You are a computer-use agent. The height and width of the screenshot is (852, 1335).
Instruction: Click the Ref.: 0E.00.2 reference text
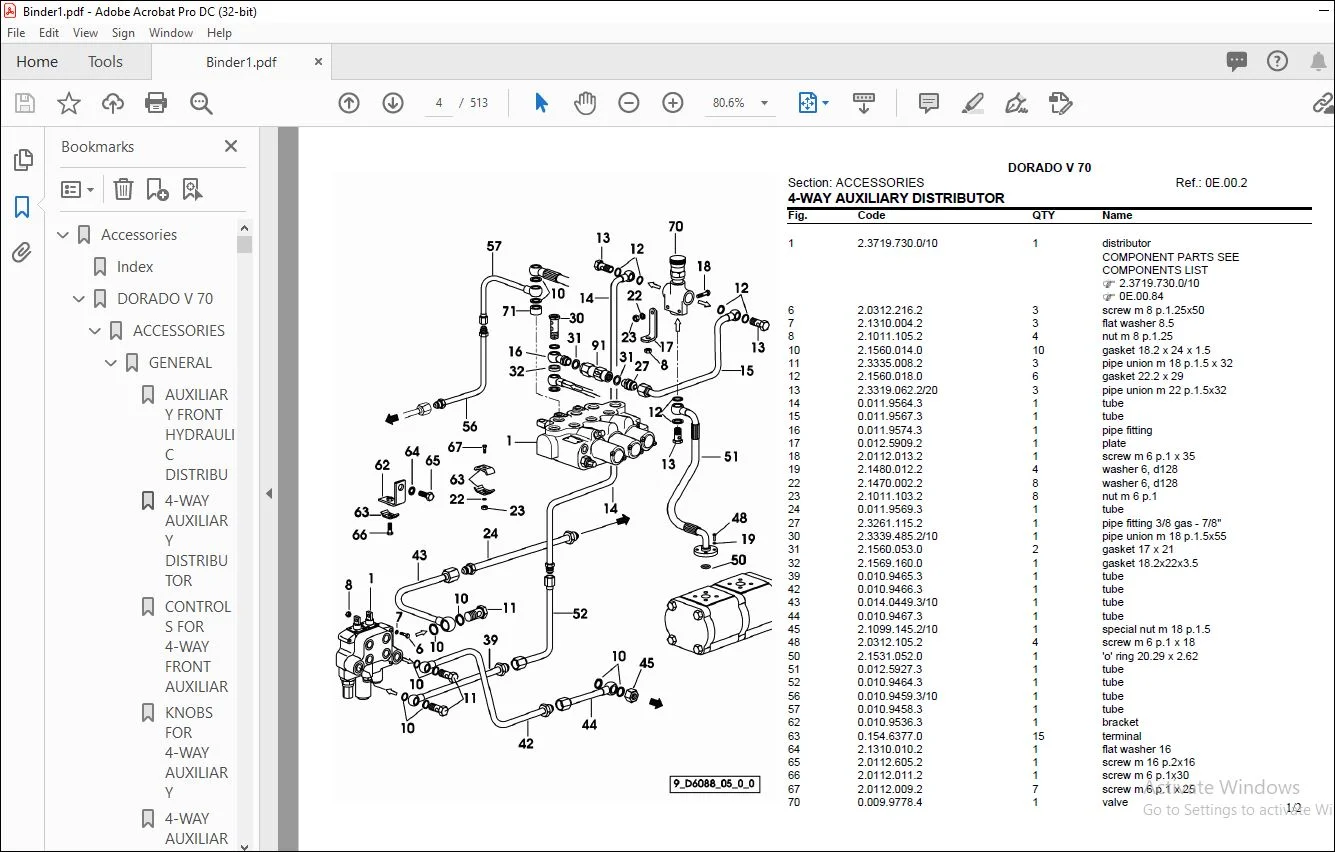(1211, 183)
